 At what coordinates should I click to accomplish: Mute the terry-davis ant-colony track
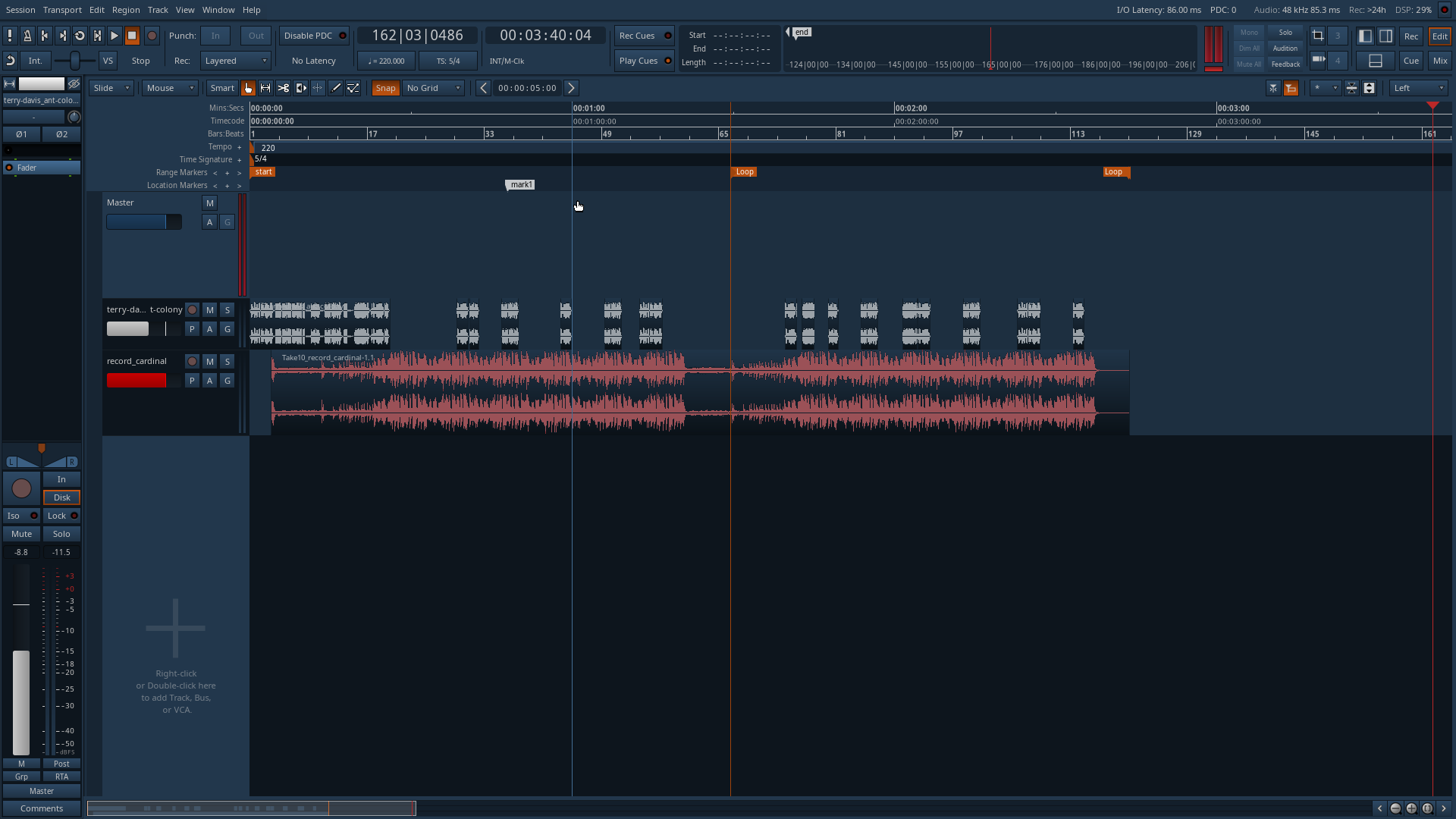click(x=210, y=309)
